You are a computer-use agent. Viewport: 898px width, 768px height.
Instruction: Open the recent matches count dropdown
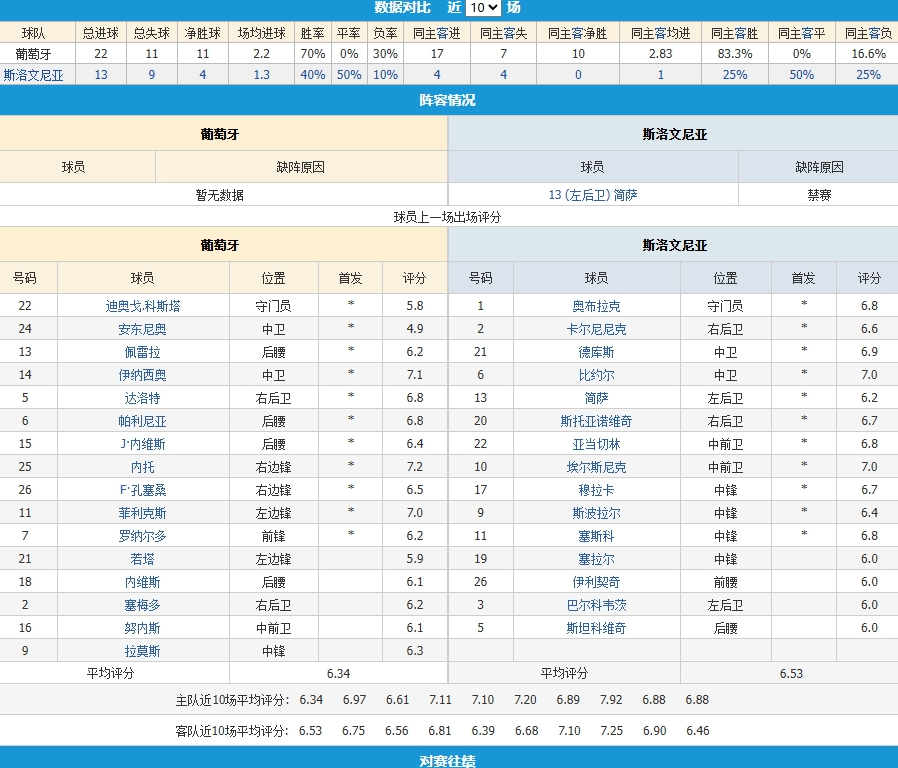pos(484,8)
